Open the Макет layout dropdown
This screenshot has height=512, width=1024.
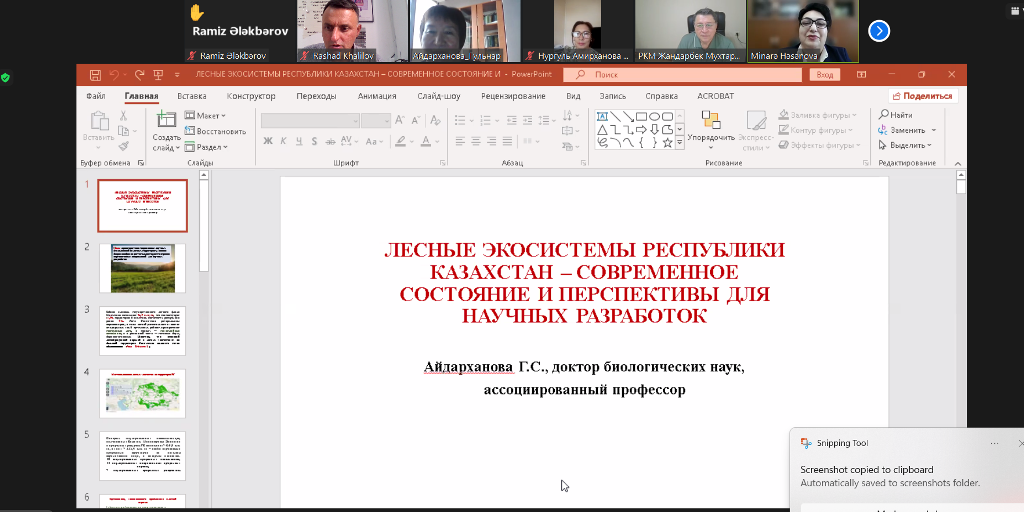(x=205, y=116)
